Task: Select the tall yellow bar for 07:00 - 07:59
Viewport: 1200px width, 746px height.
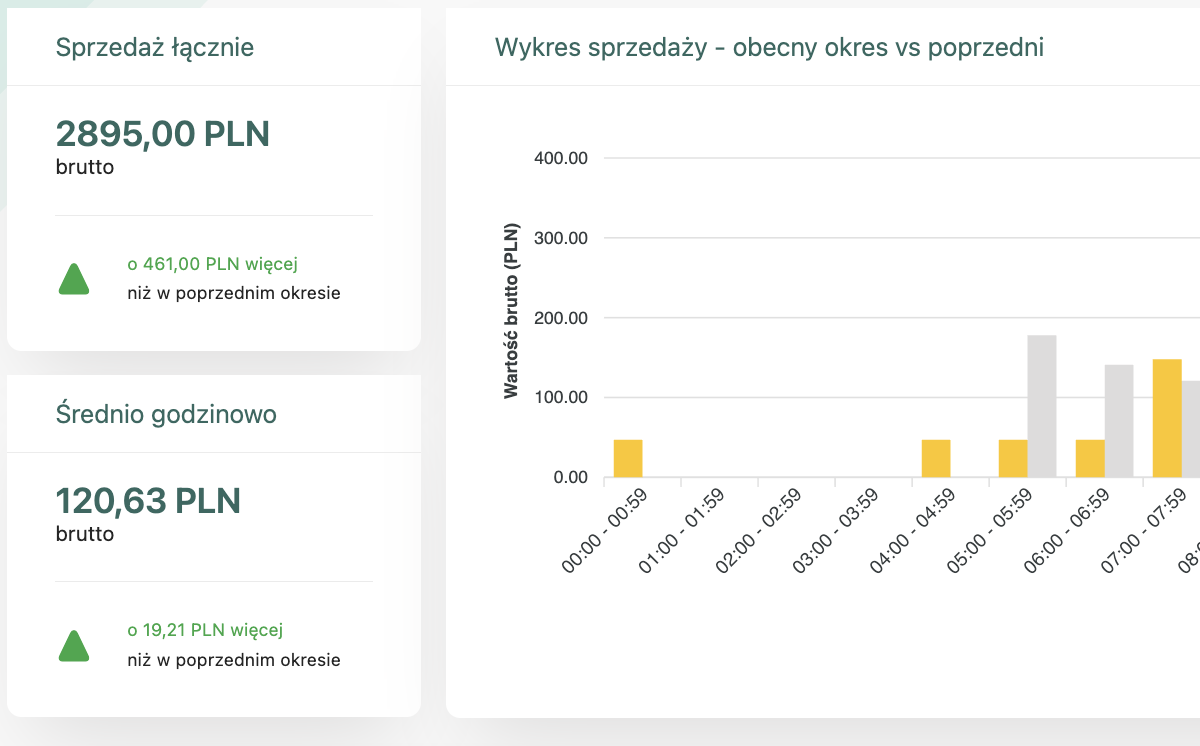Action: (1167, 418)
